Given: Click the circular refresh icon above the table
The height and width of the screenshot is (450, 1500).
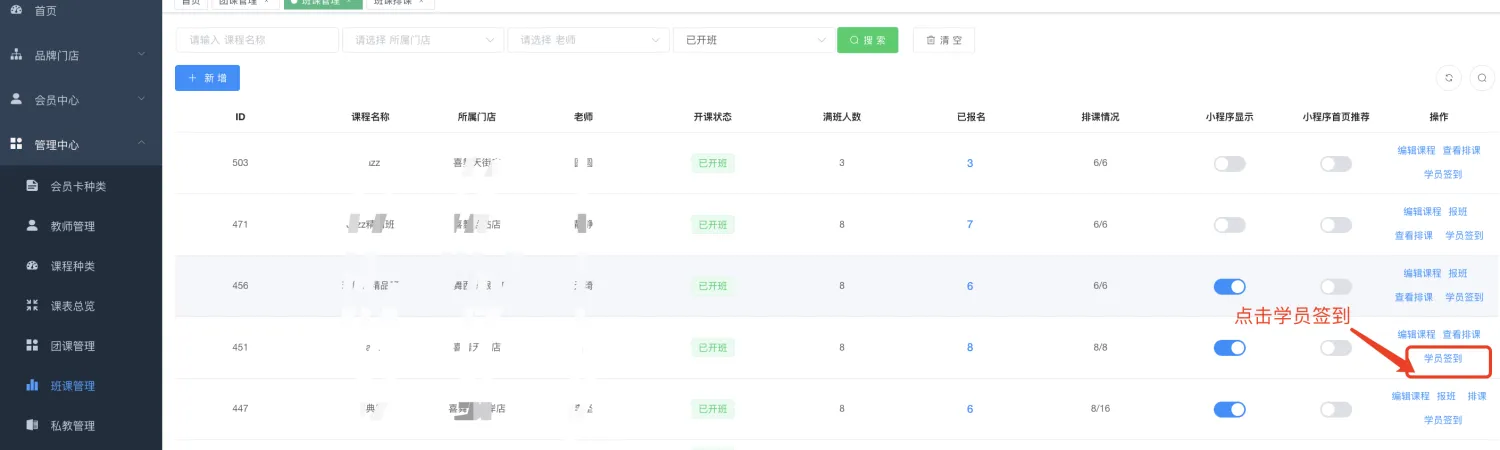Looking at the screenshot, I should tap(1448, 78).
